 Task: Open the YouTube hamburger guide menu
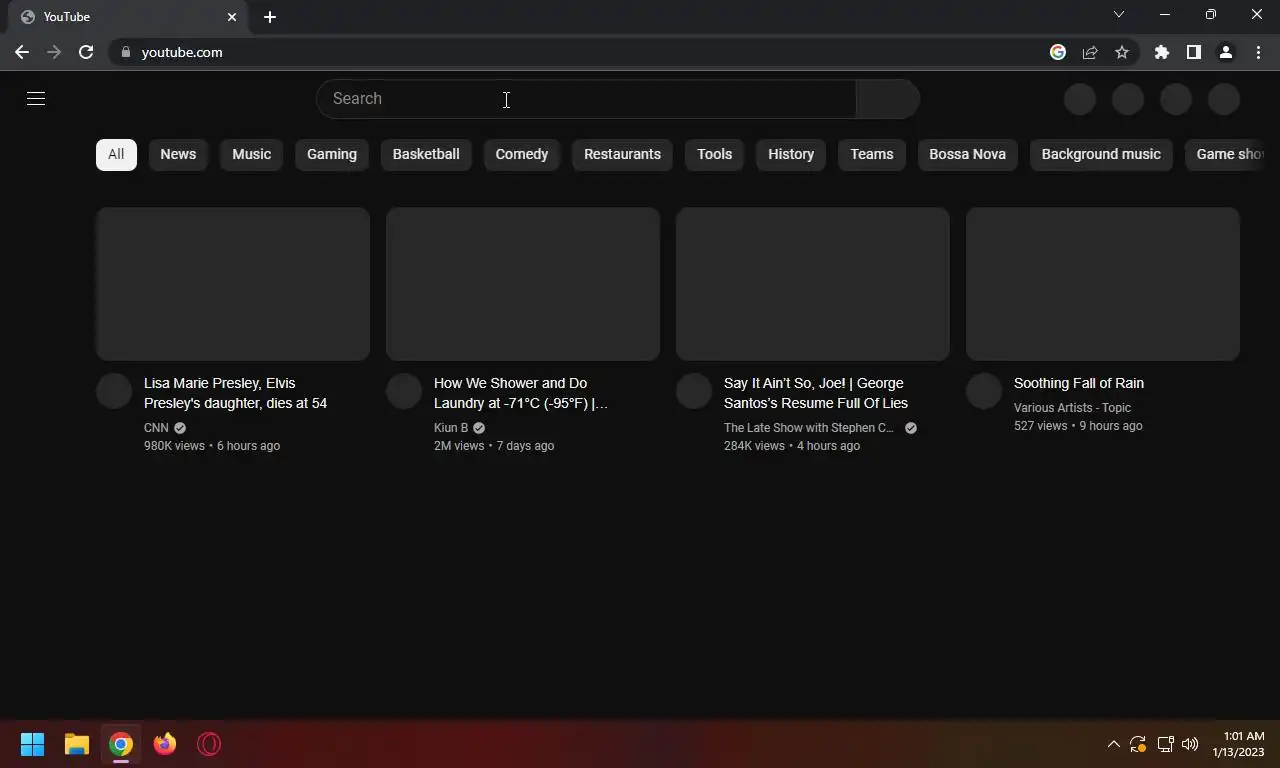36,98
